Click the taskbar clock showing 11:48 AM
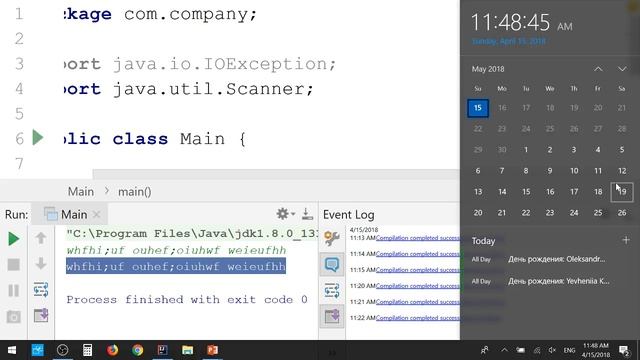640x360 pixels. 596,350
